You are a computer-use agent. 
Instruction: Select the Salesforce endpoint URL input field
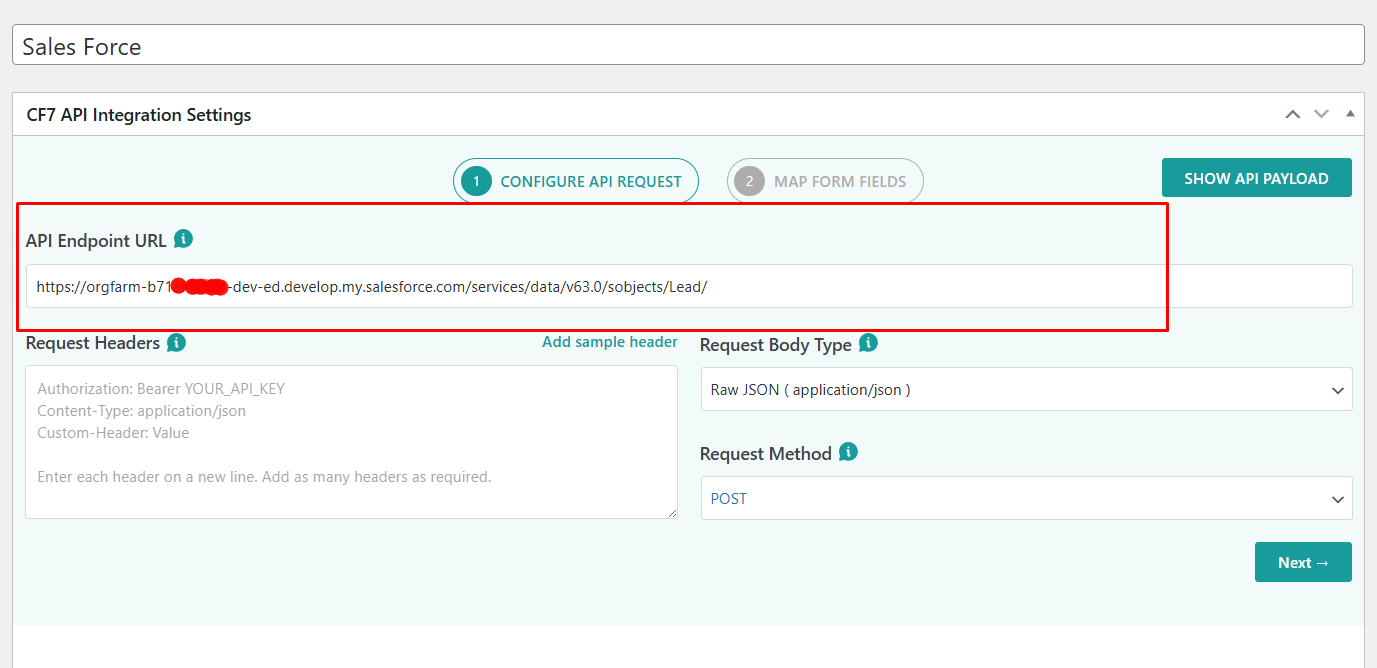[x=690, y=286]
